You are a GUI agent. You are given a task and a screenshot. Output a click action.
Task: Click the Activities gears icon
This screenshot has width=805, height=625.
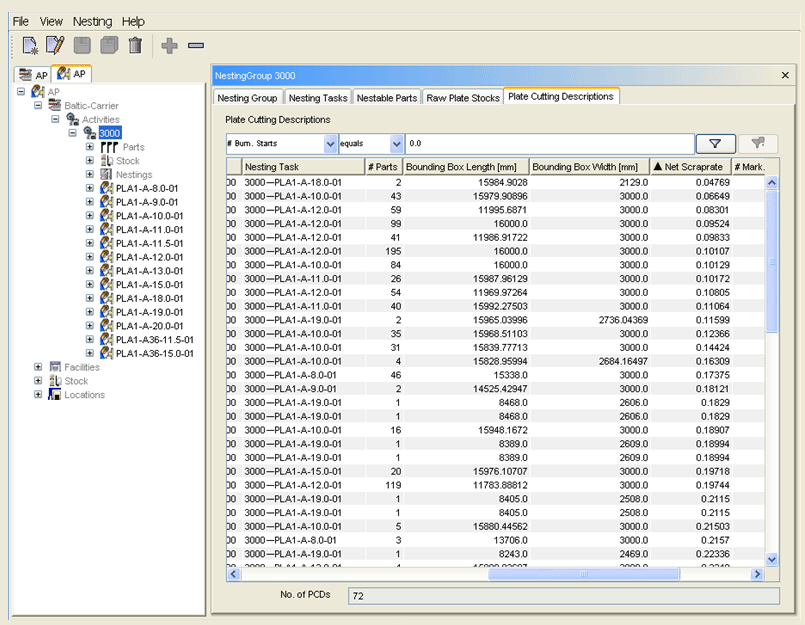(72, 119)
